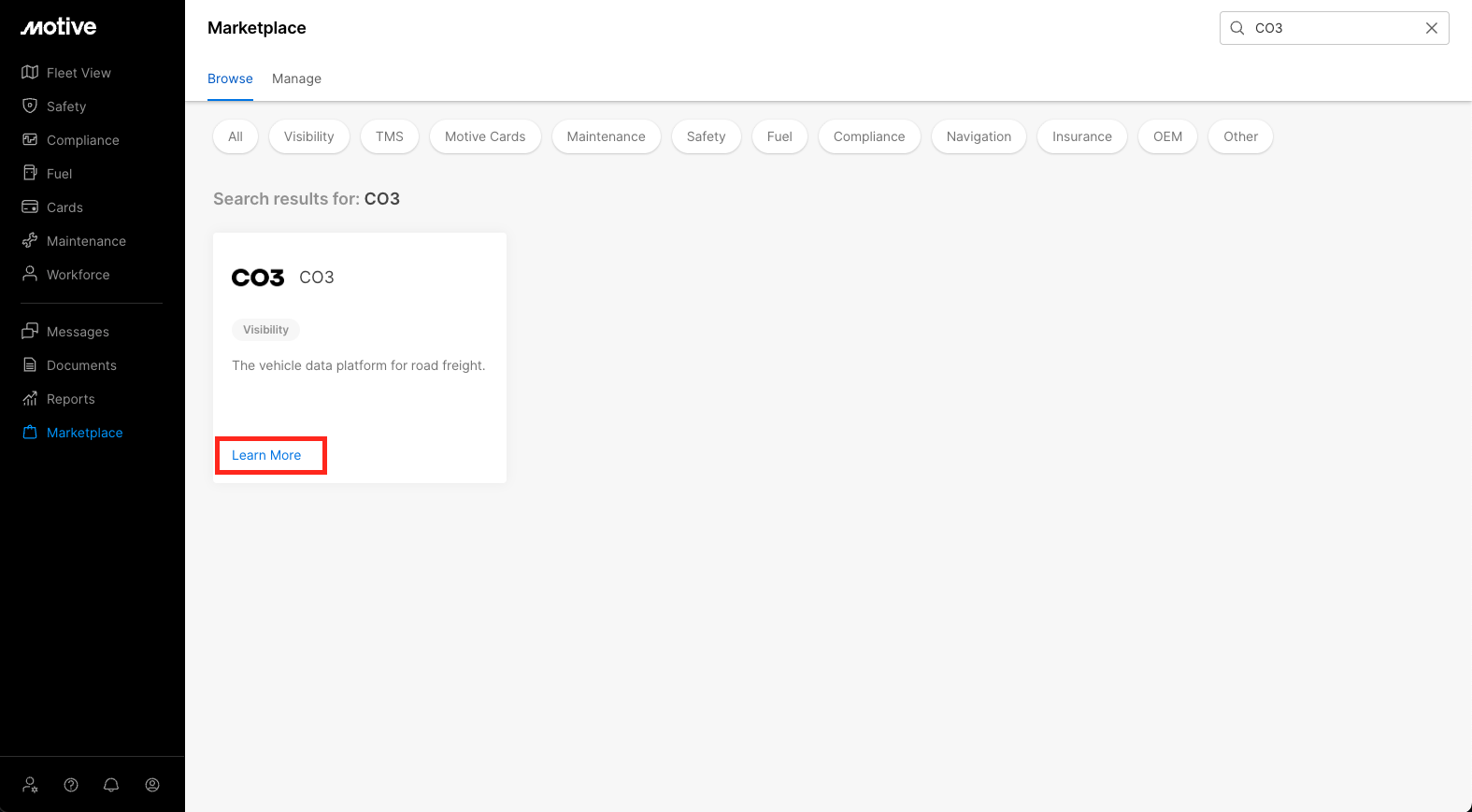Filter by Navigation category

(979, 136)
